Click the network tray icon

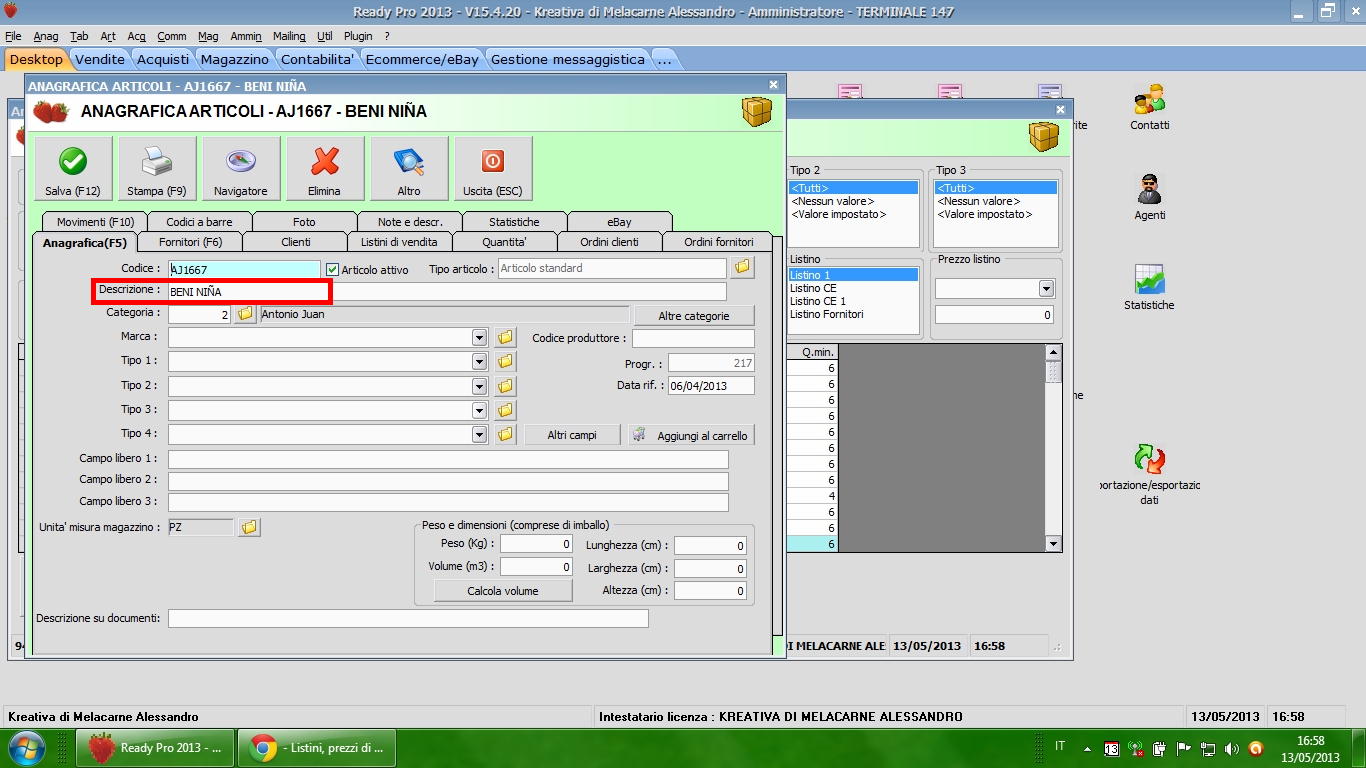pyautogui.click(x=1208, y=749)
